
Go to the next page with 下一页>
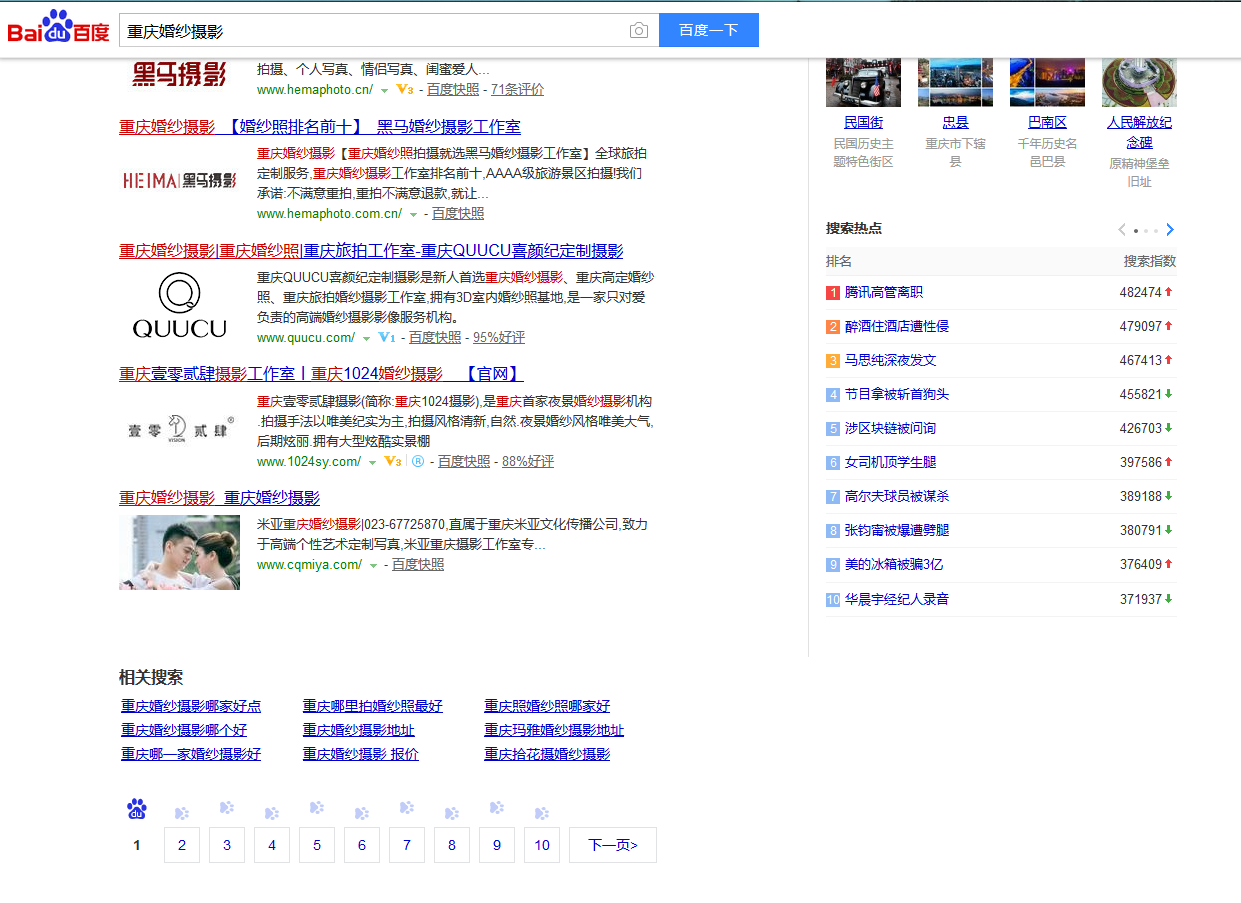[613, 845]
